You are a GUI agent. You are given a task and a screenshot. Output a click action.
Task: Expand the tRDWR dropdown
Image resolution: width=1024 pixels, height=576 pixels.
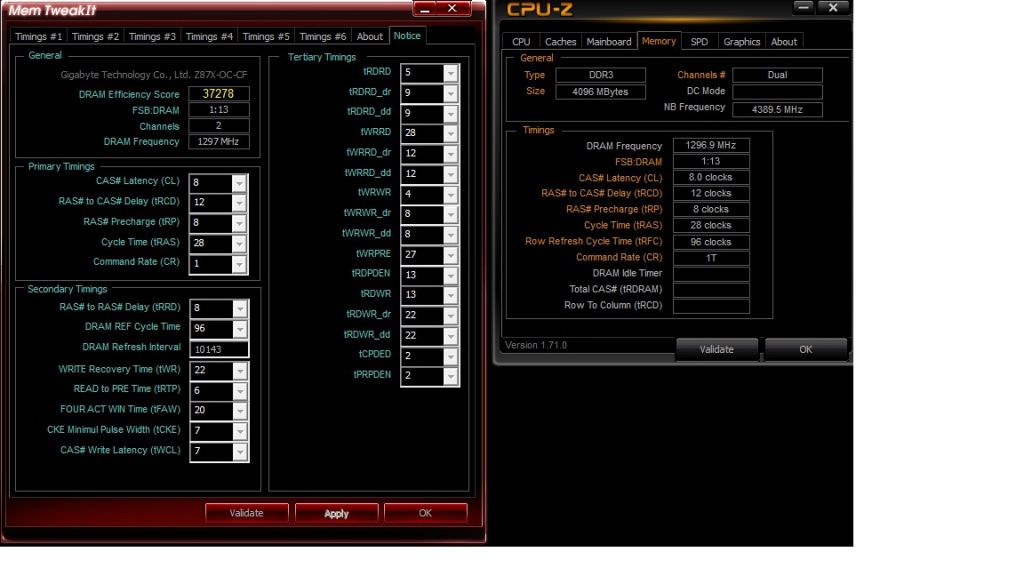pyautogui.click(x=451, y=295)
